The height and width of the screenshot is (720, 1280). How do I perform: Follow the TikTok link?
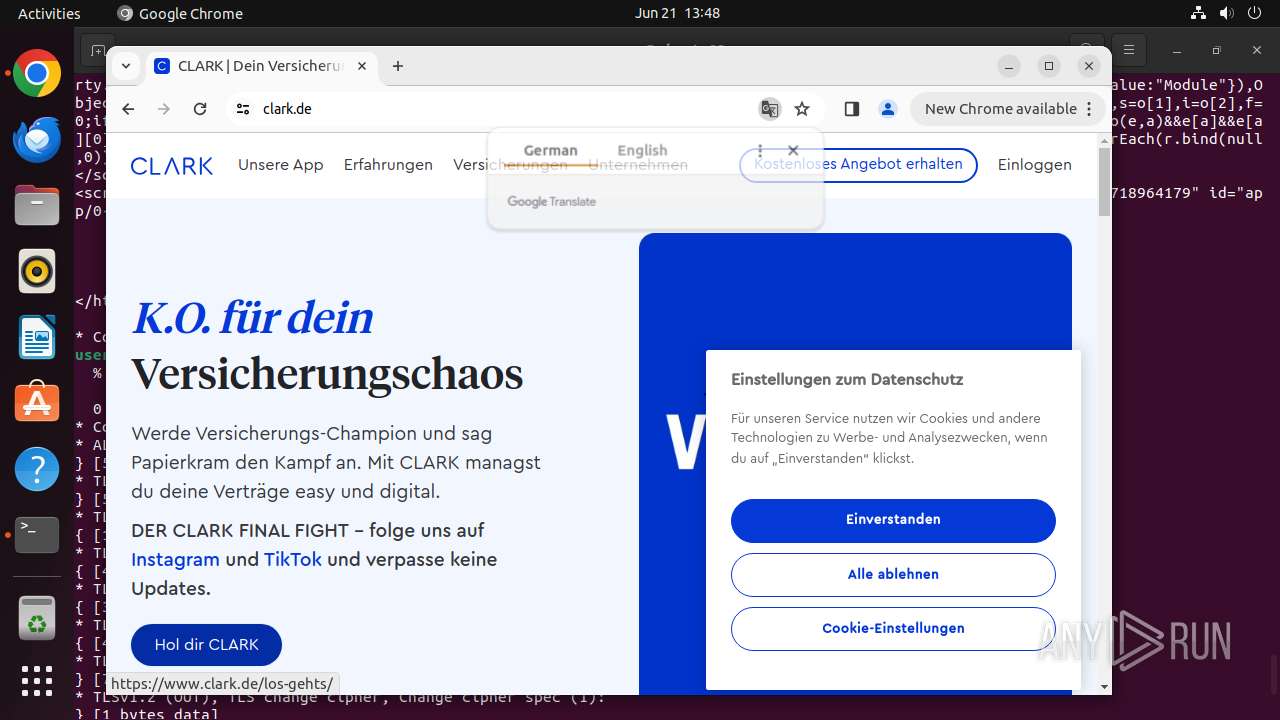(x=293, y=559)
